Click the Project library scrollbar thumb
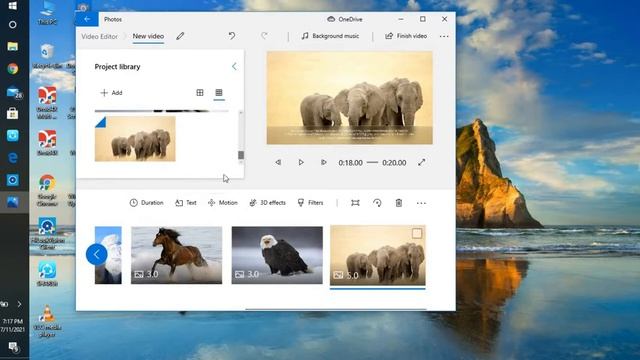640x360 pixels. [x=241, y=155]
